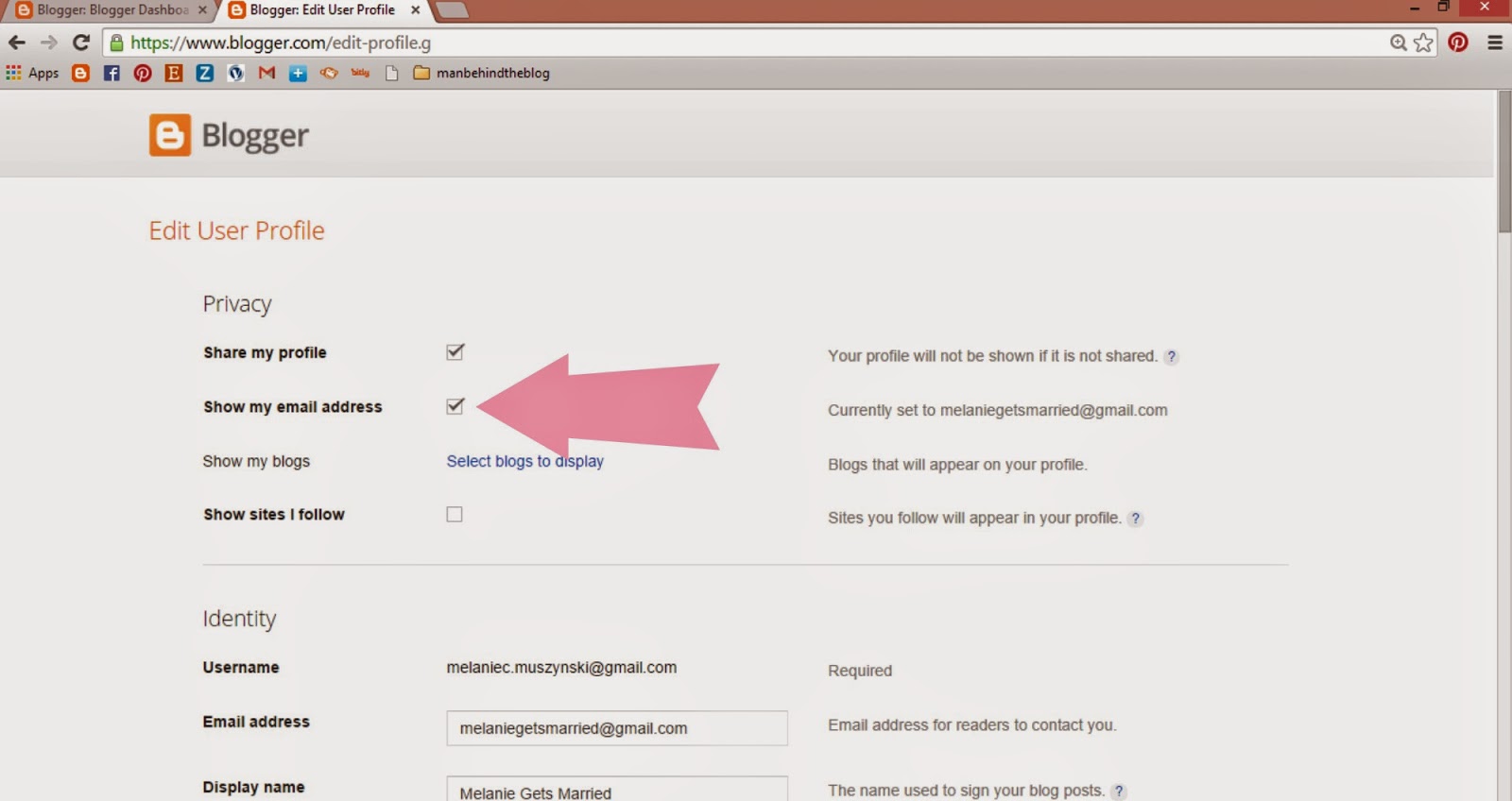
Task: Click the 'Username' field label
Action: tap(241, 668)
